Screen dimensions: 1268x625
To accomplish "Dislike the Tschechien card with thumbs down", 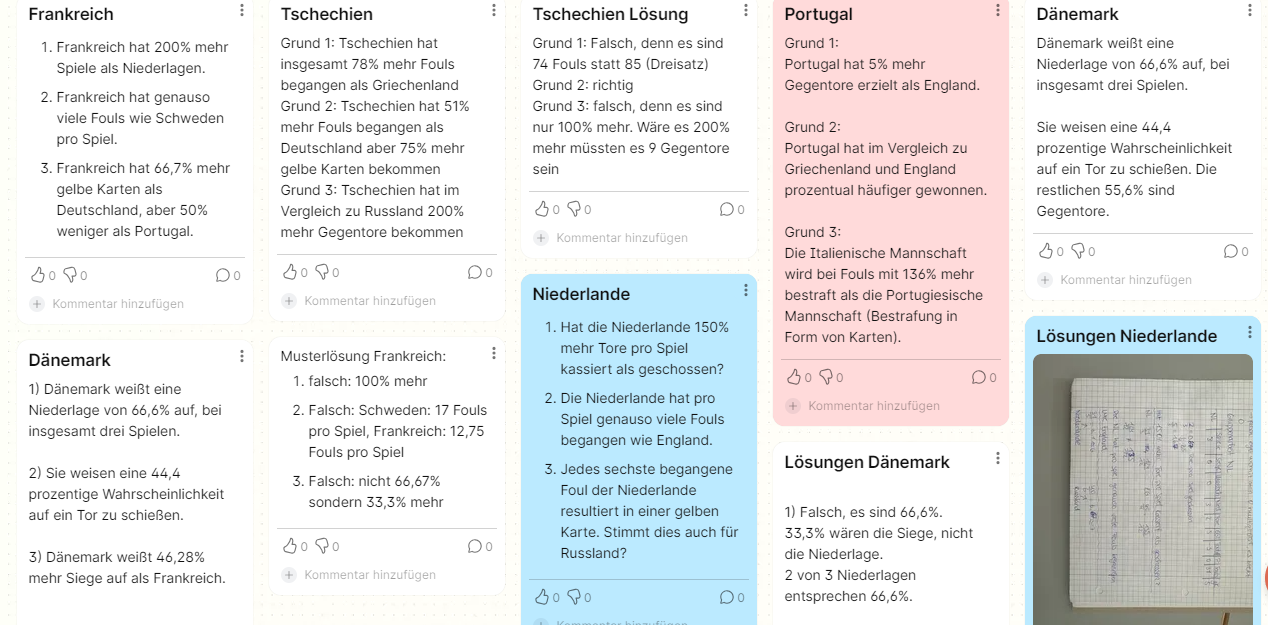I will pos(322,272).
